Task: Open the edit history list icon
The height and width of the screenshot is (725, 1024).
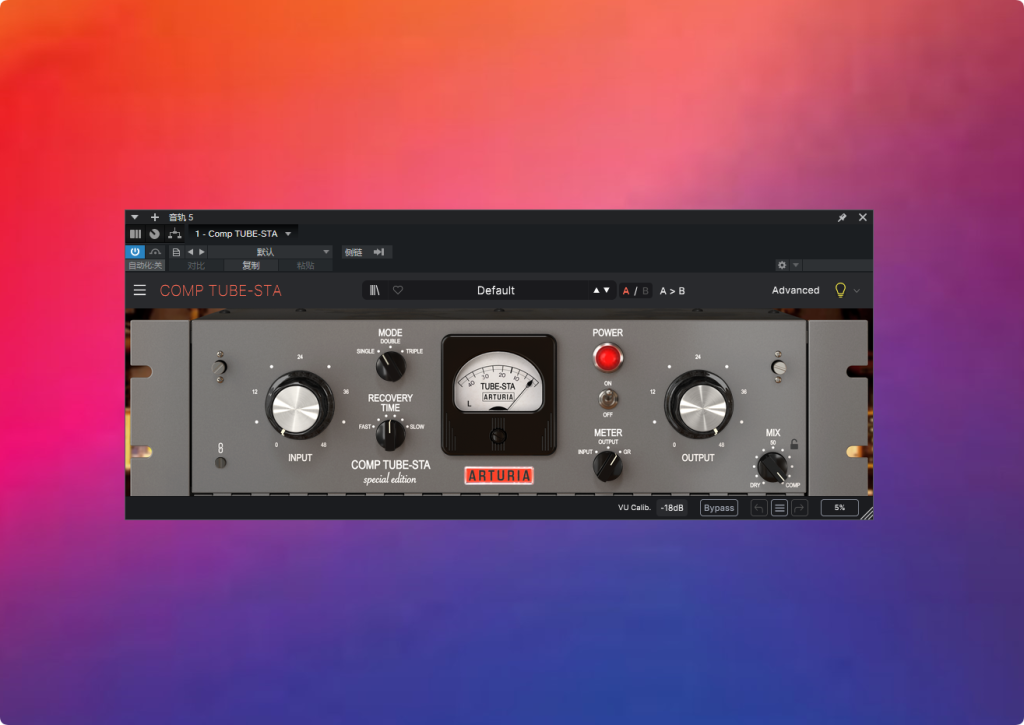Action: [779, 508]
